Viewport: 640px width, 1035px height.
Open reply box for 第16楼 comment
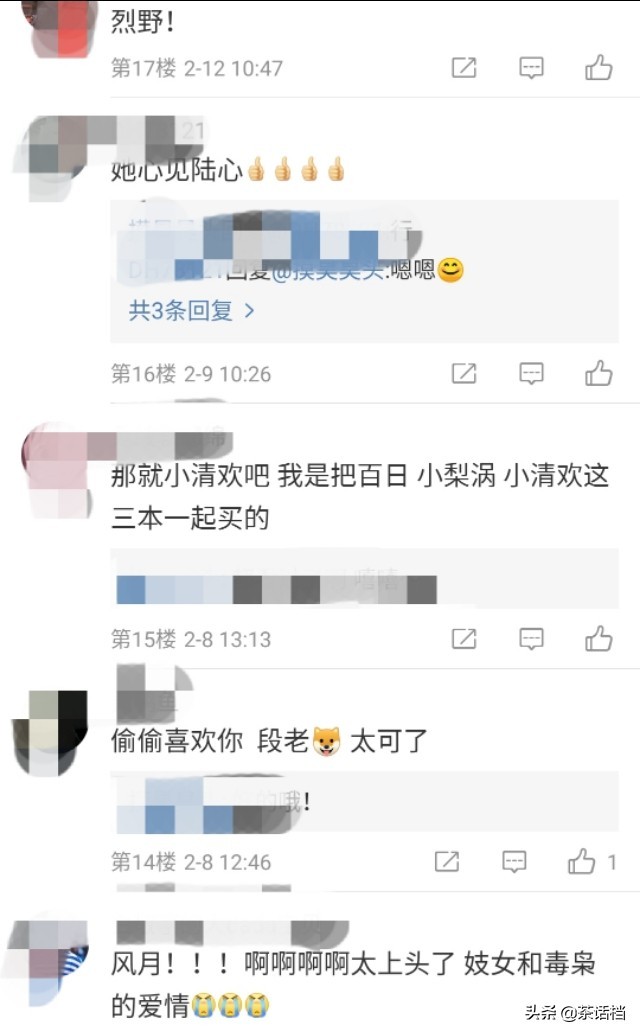(x=531, y=374)
